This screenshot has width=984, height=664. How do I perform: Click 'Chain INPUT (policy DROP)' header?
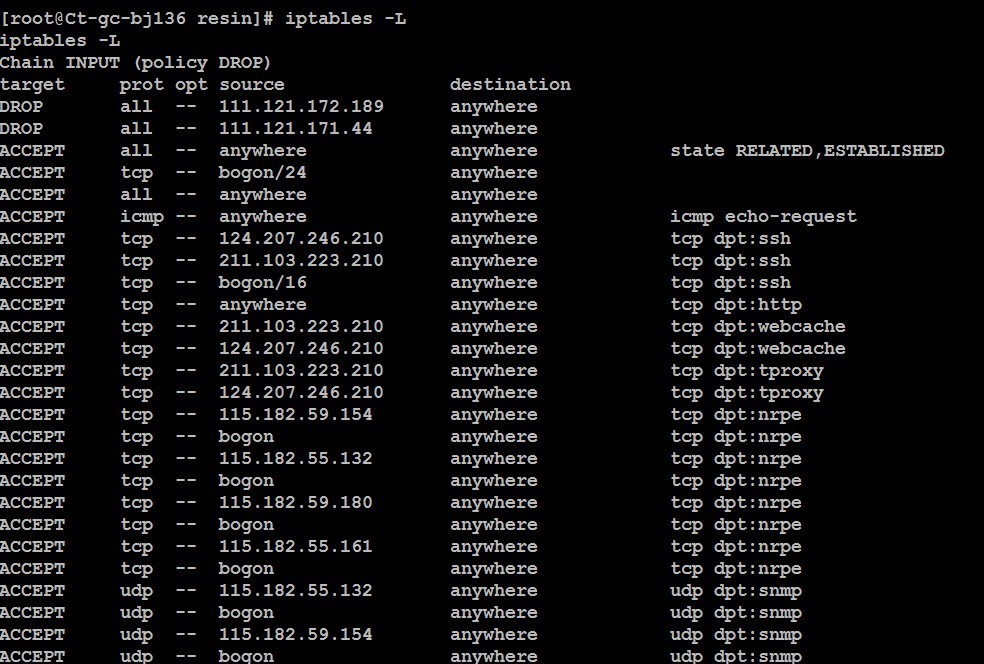136,63
